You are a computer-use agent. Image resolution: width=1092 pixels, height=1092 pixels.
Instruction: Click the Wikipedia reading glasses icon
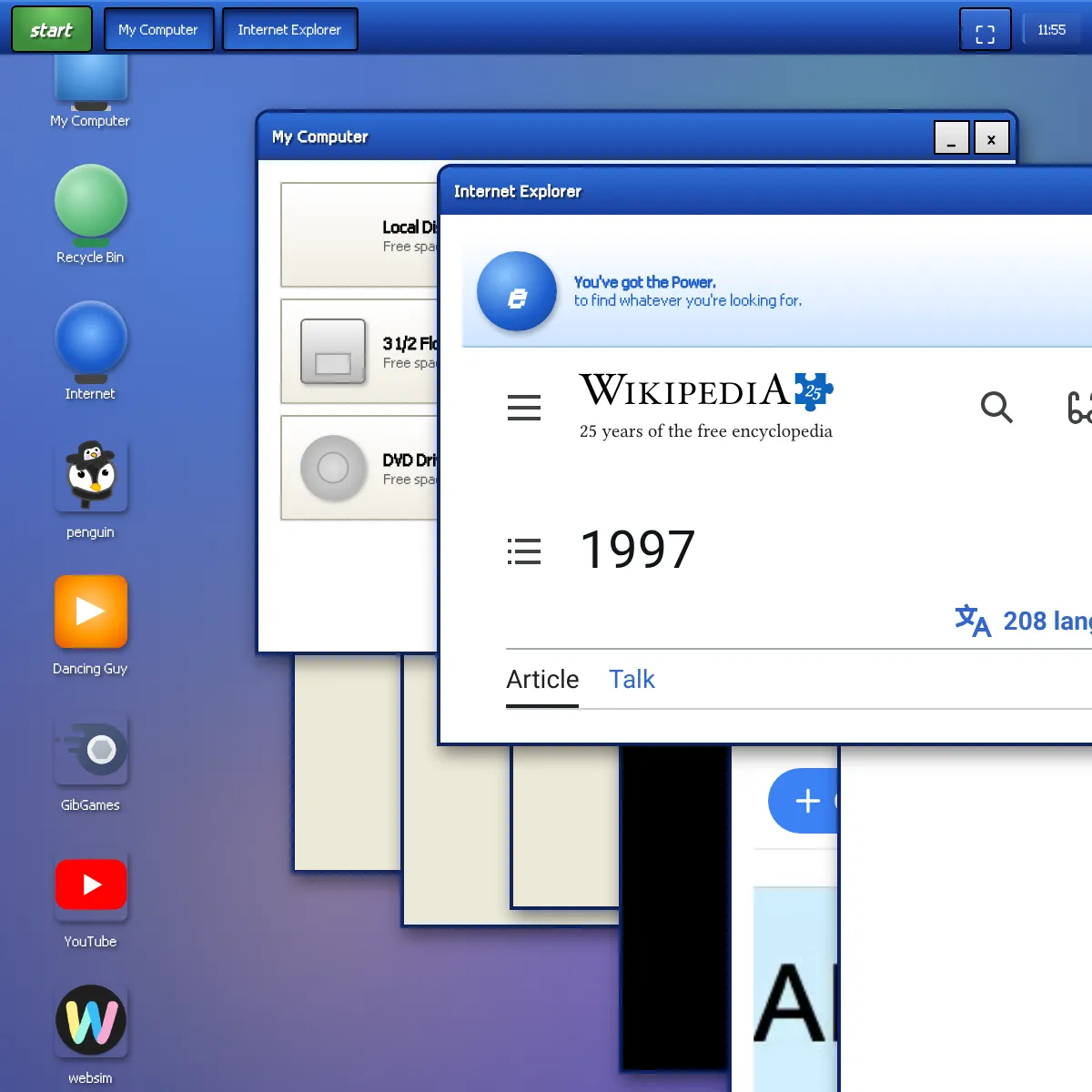click(1079, 408)
